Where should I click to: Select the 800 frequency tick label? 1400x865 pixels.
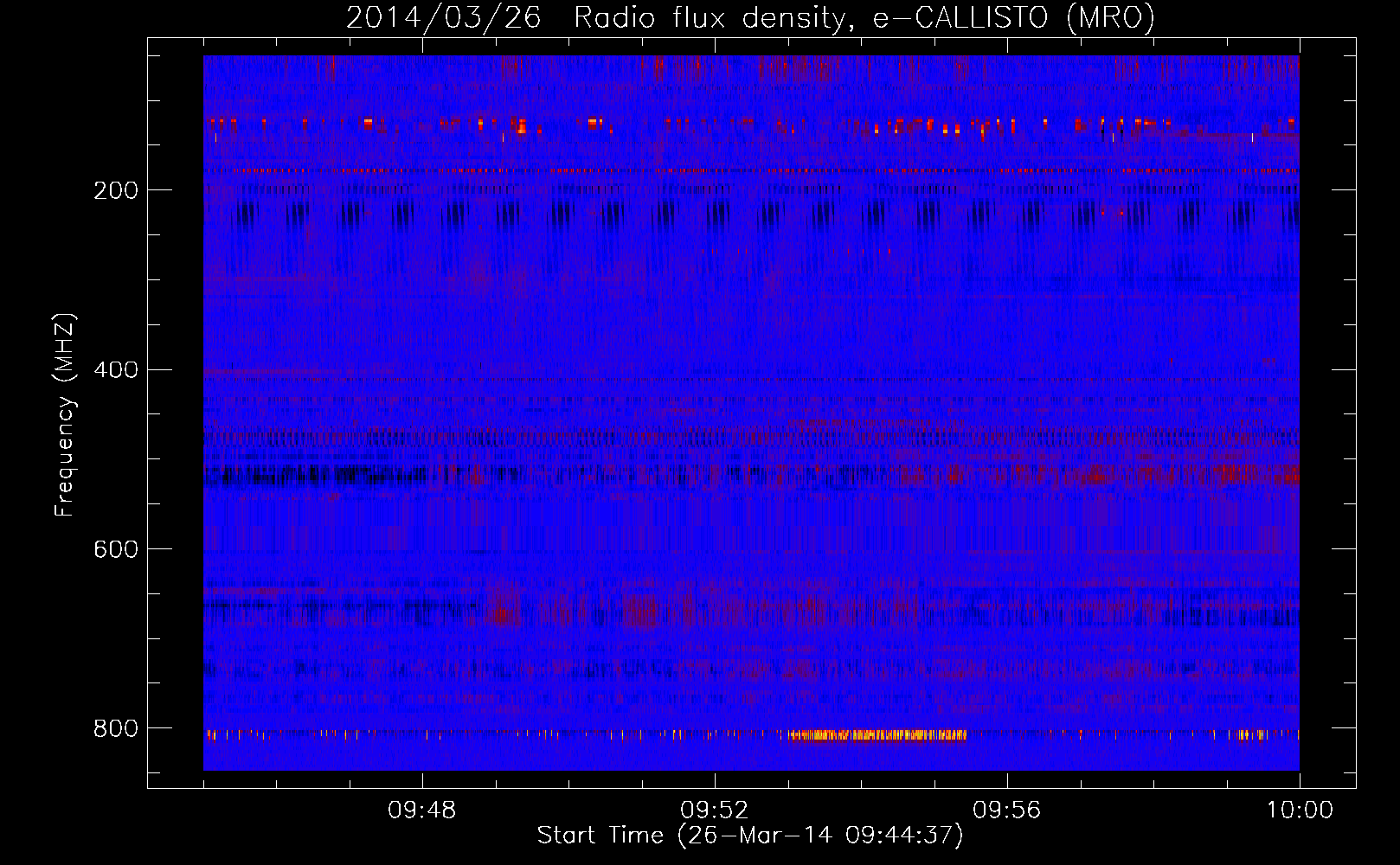[x=115, y=729]
